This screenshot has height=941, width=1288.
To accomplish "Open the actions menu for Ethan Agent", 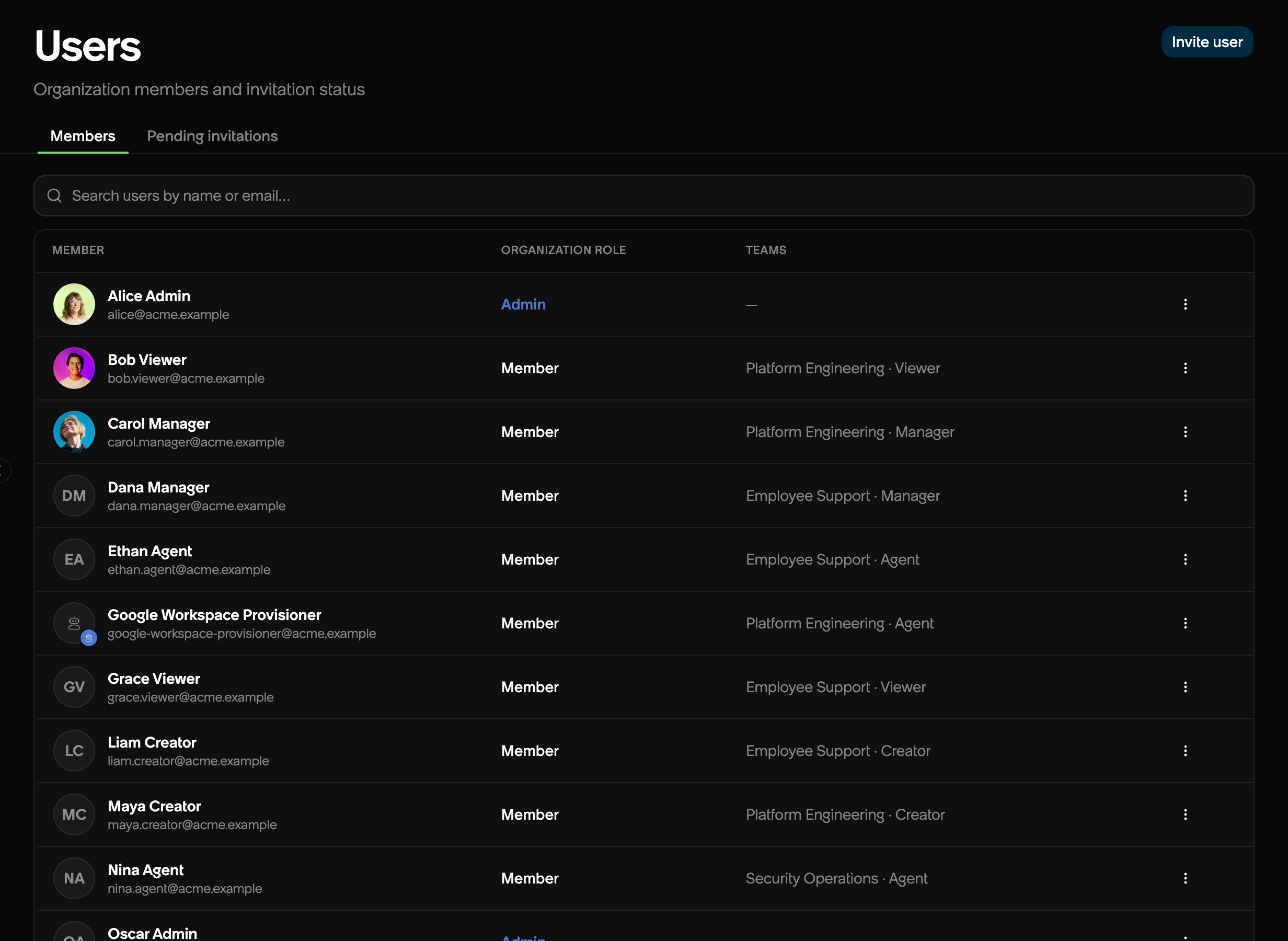I will tap(1185, 559).
